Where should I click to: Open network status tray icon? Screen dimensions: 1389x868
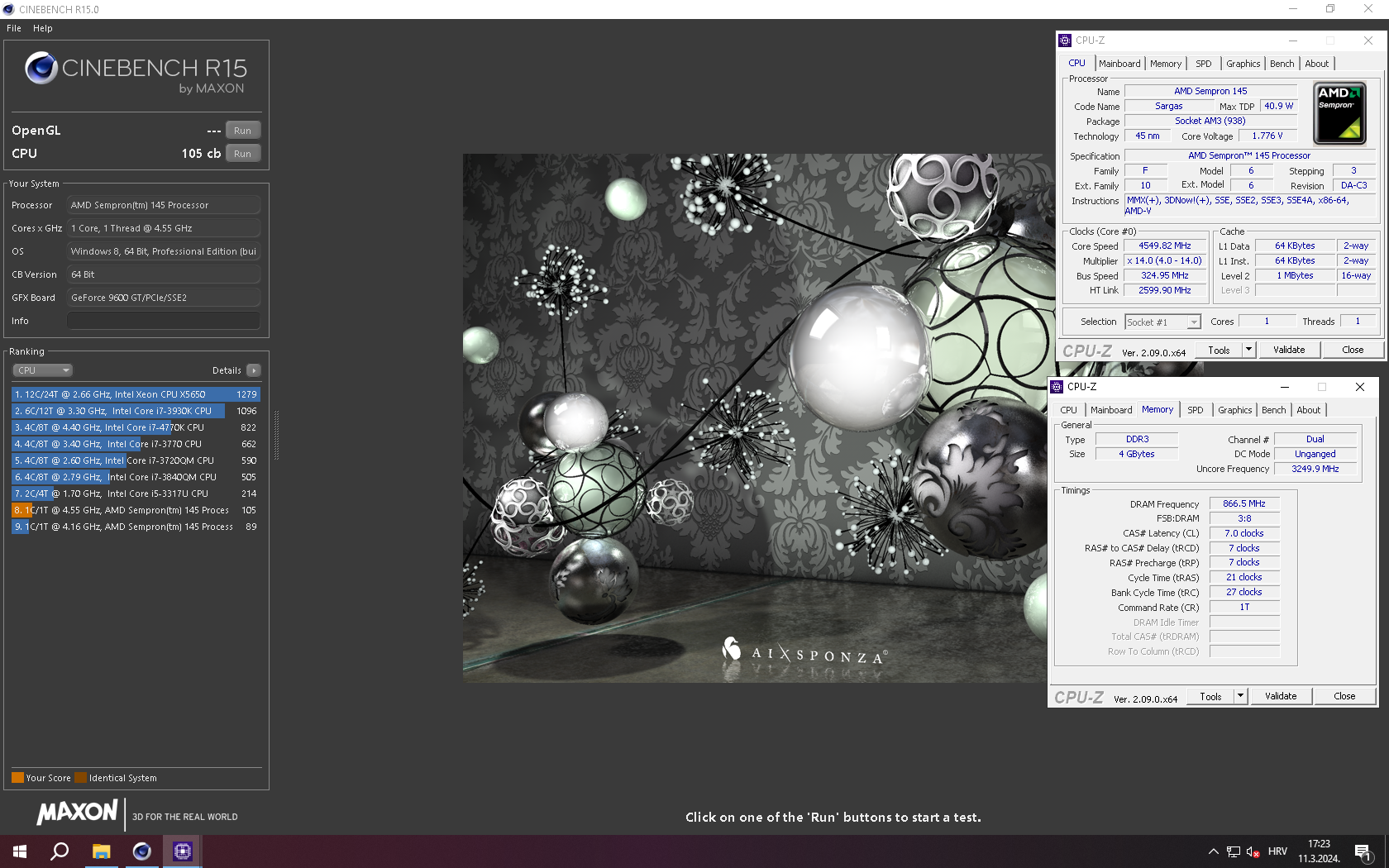click(1233, 851)
